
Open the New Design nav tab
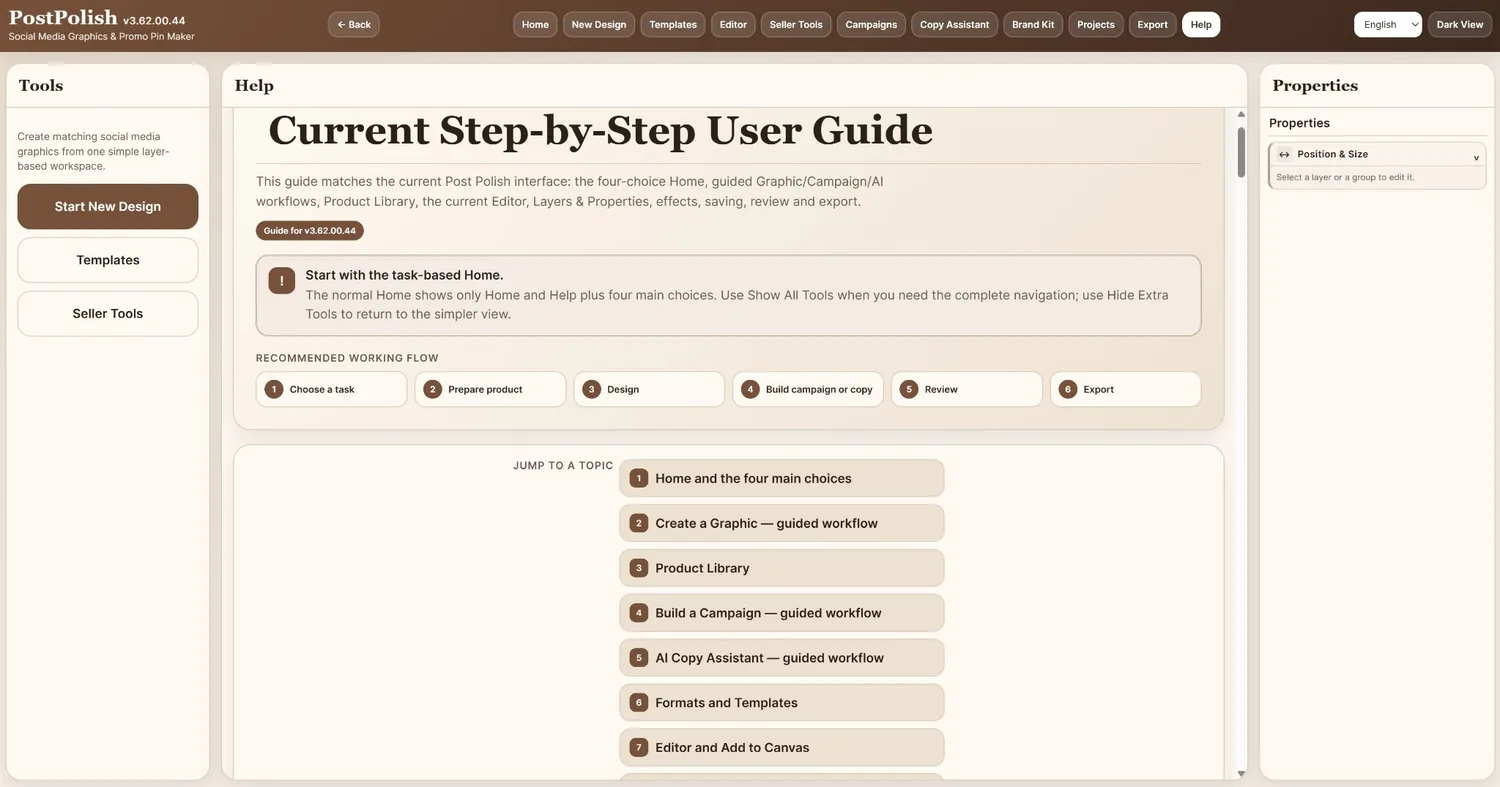point(599,24)
